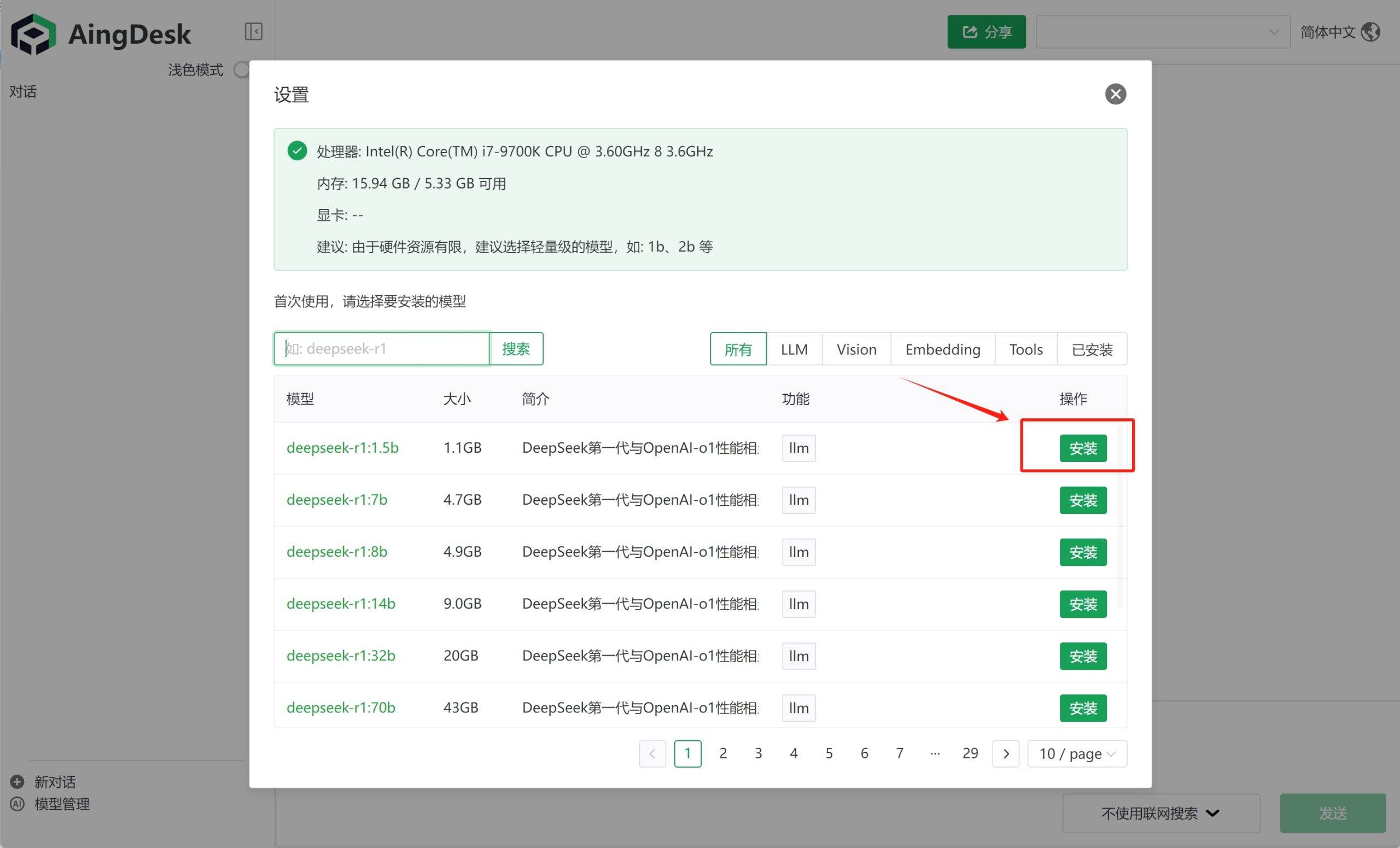Install the deepseek-r1:1.5b model

(x=1082, y=449)
